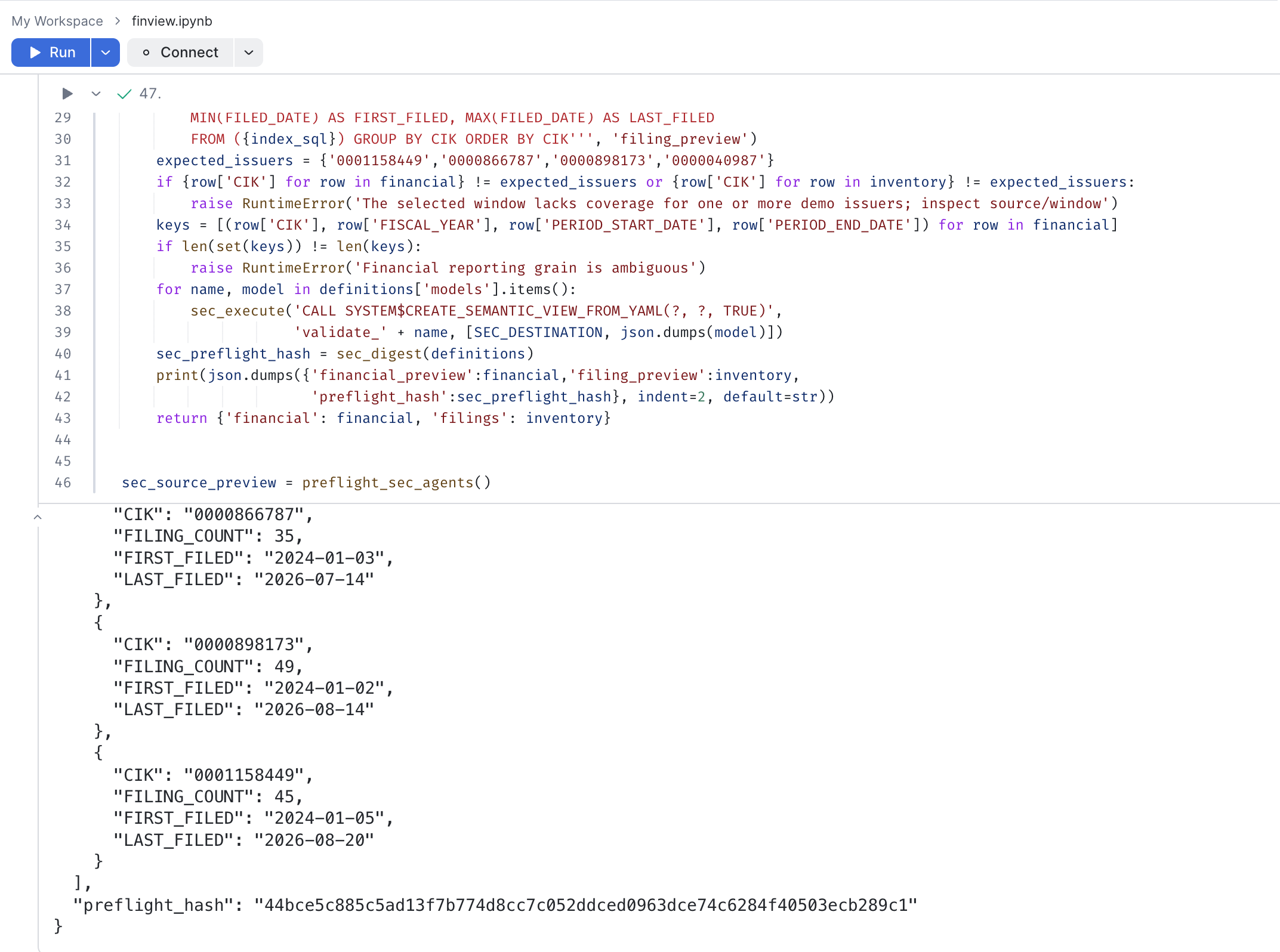Click output "FILING_COUNT": 49
1280x952 pixels.
click(208, 666)
